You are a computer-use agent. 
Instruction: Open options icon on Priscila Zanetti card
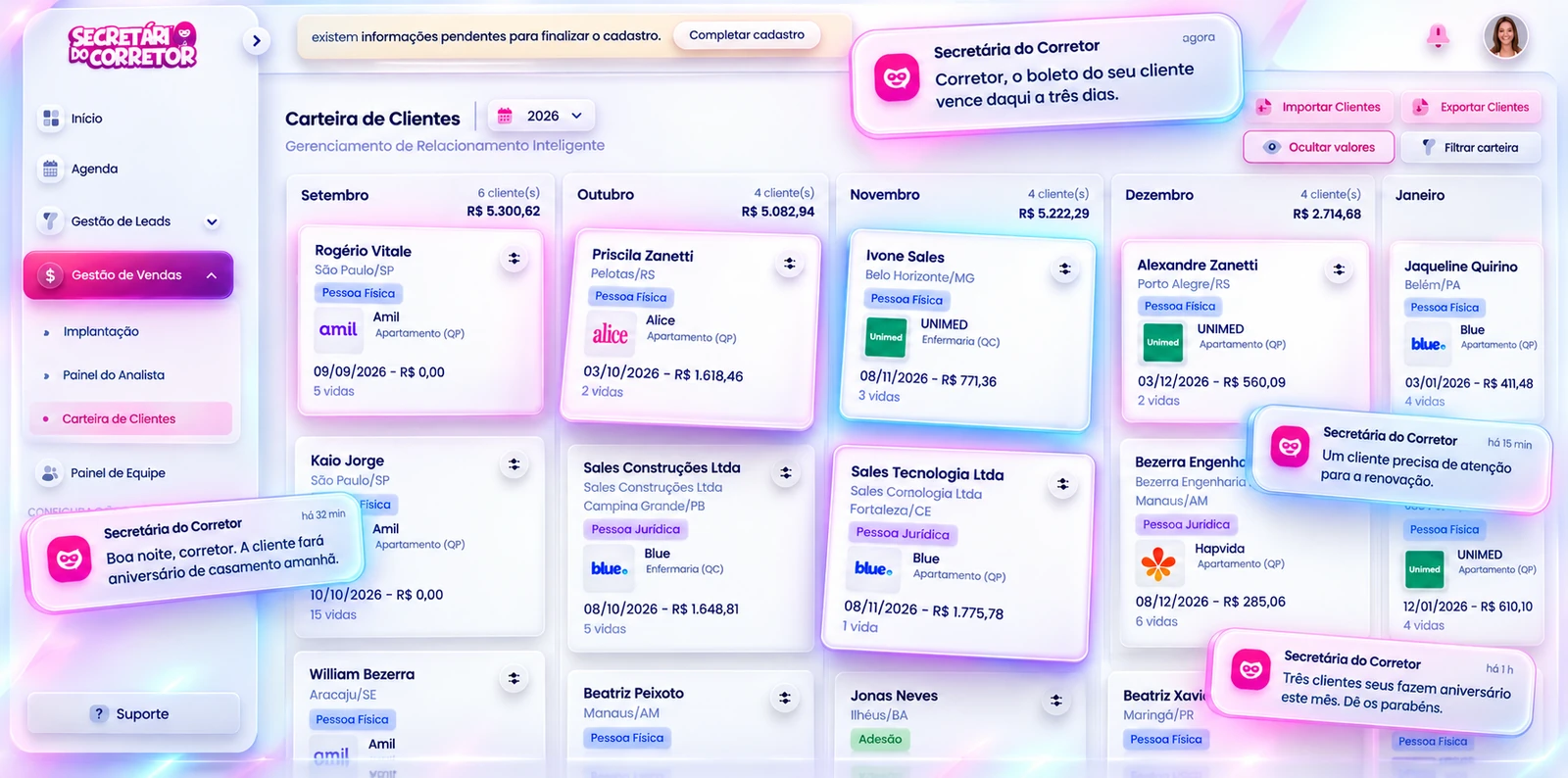tap(789, 264)
